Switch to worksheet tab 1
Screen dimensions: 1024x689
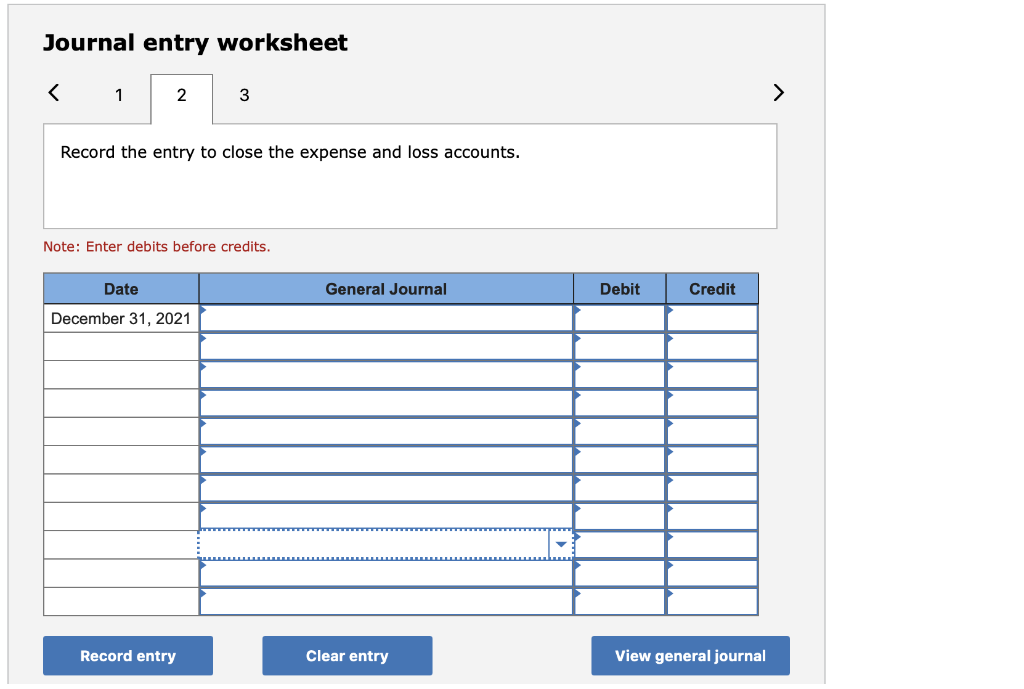(118, 96)
